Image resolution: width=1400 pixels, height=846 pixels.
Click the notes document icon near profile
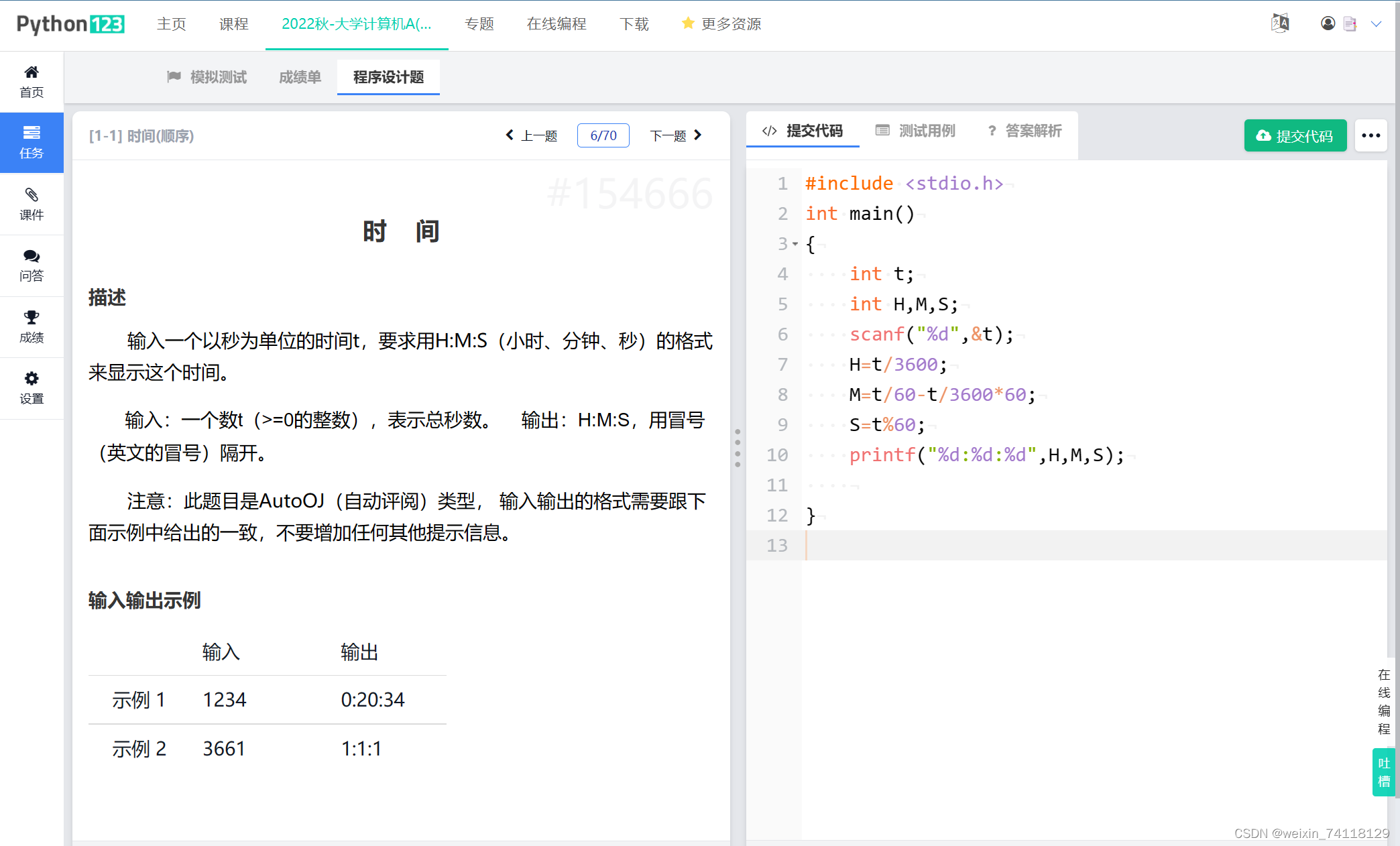point(1350,23)
